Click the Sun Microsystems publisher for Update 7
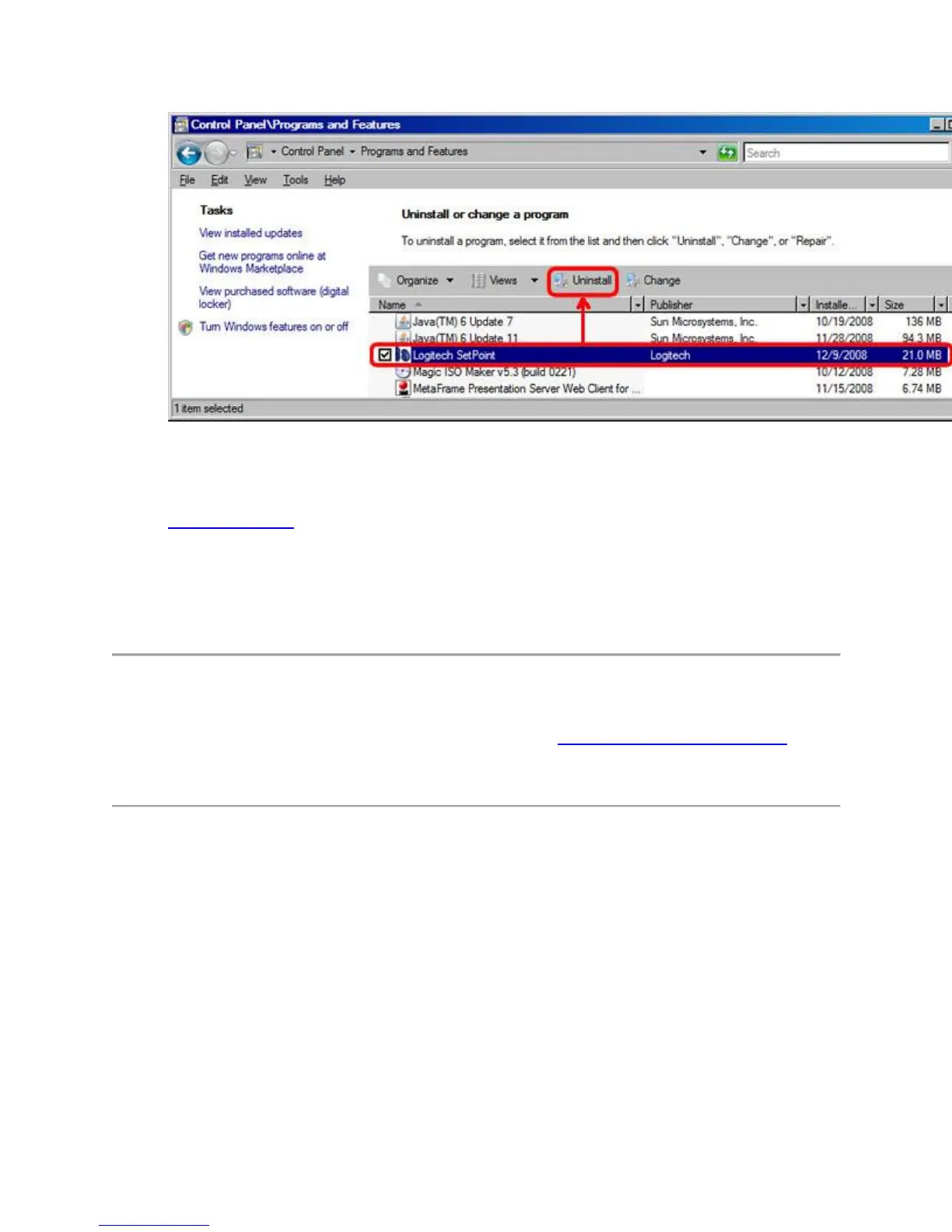 [x=703, y=321]
